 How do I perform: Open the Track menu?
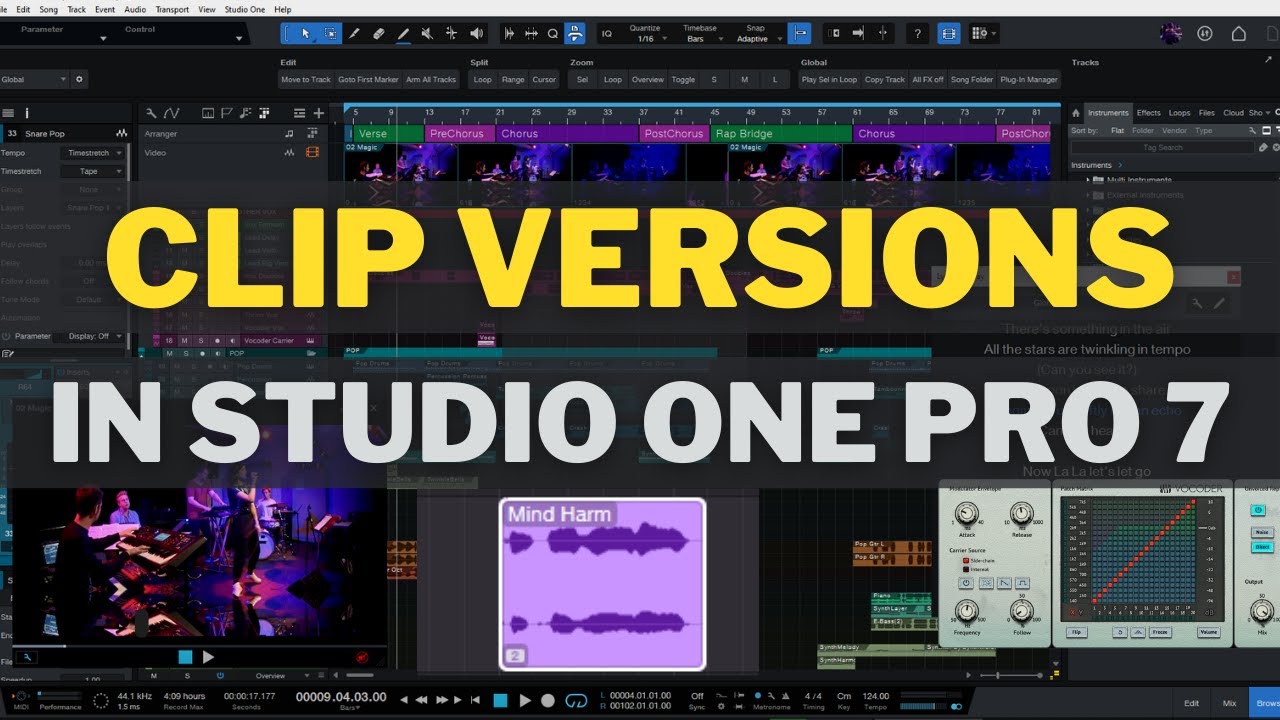(x=76, y=9)
